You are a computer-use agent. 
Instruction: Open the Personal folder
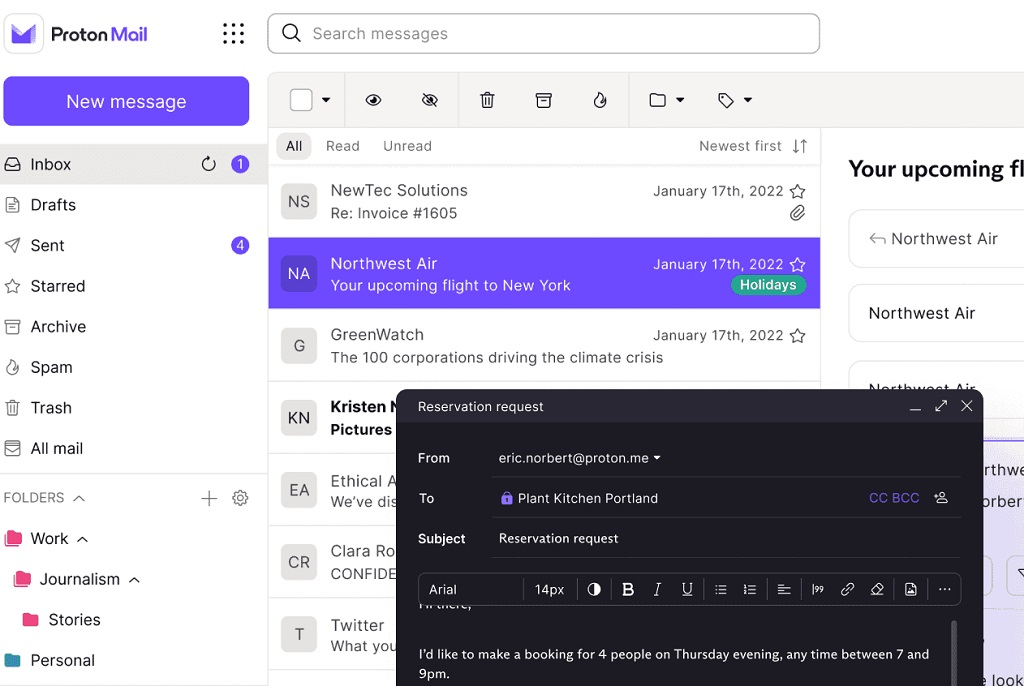pos(62,660)
